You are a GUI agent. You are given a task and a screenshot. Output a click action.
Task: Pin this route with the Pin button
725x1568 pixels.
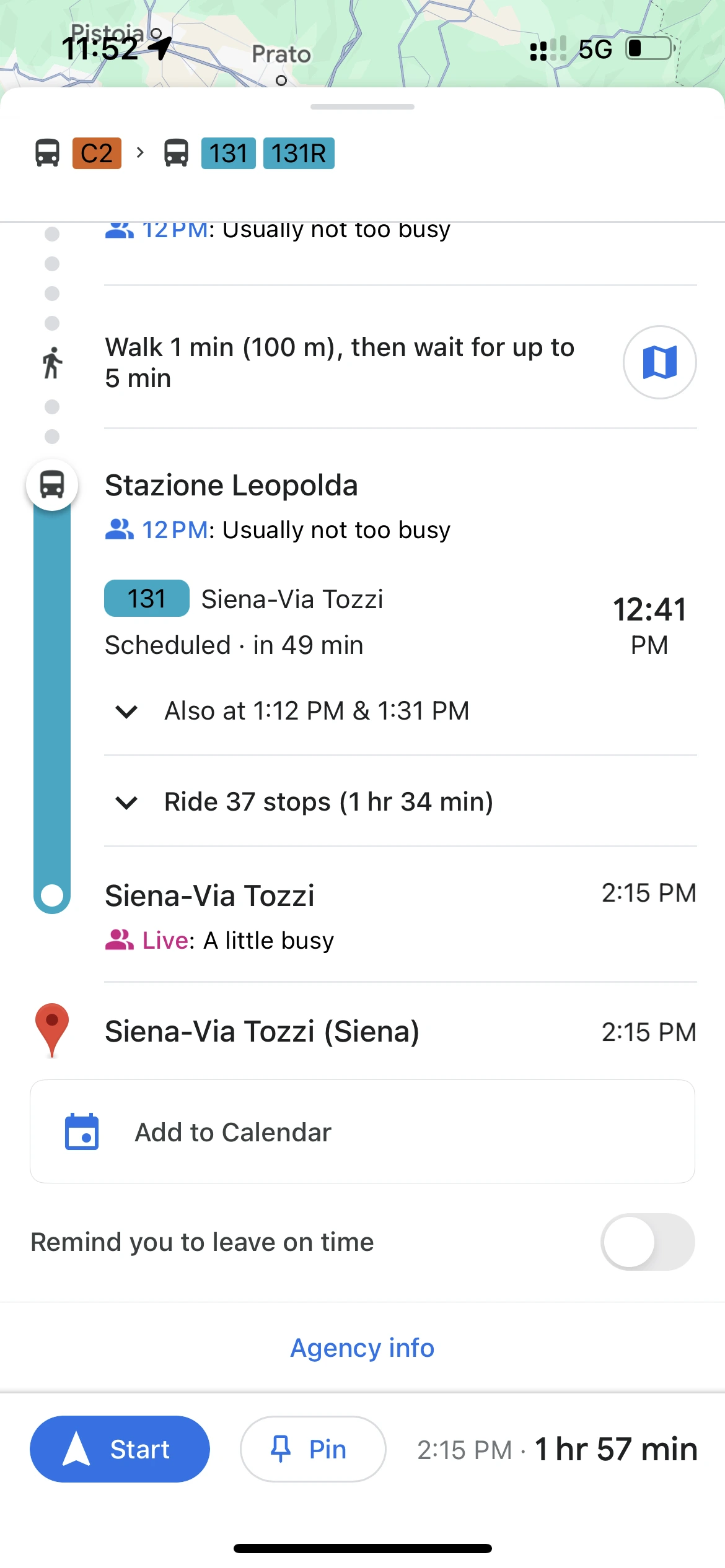(x=313, y=1449)
